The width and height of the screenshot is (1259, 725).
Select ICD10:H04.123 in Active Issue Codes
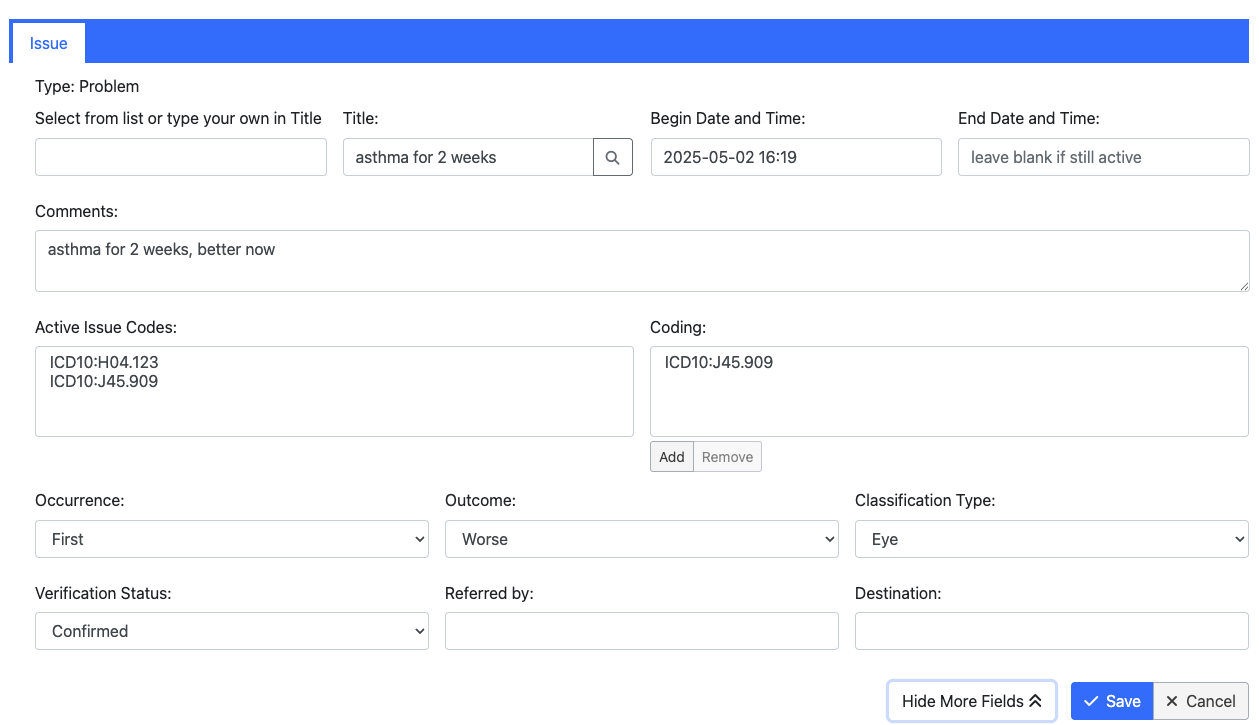click(104, 362)
